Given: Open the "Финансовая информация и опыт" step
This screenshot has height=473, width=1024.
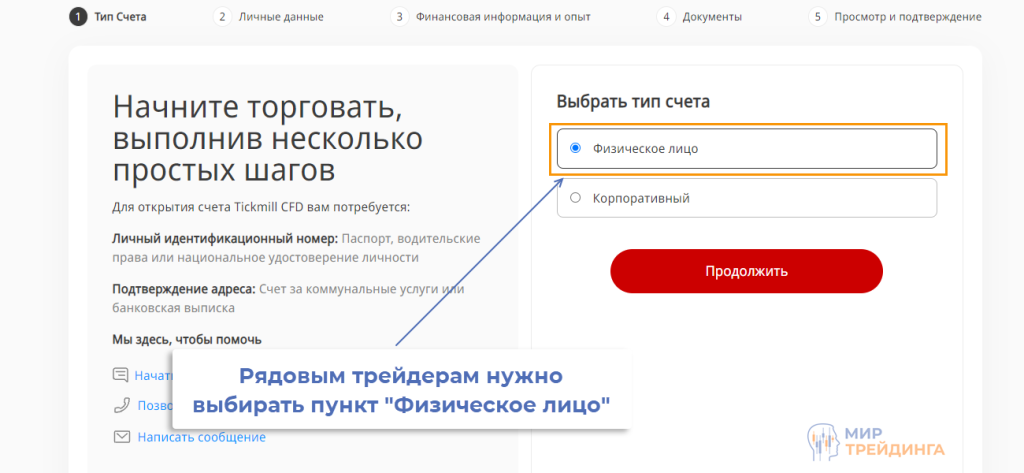Looking at the screenshot, I should click(x=503, y=17).
